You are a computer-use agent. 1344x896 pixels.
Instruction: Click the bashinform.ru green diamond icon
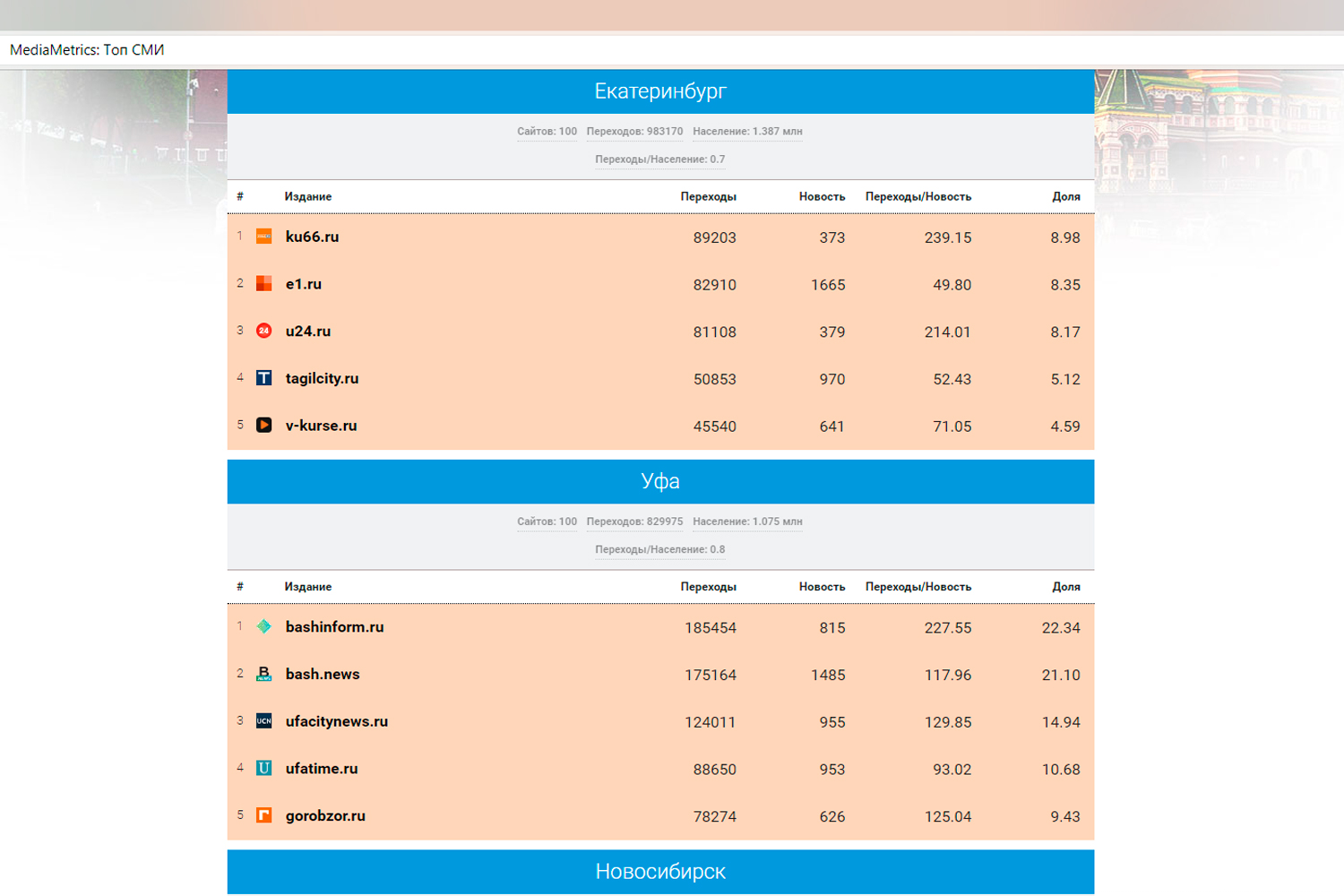coord(263,626)
